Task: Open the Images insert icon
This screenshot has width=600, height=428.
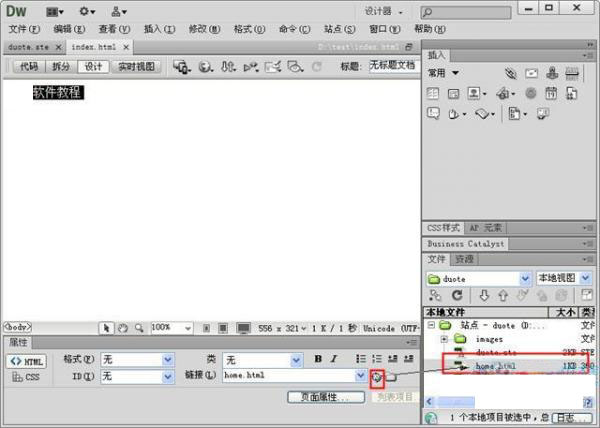Action: tap(477, 93)
